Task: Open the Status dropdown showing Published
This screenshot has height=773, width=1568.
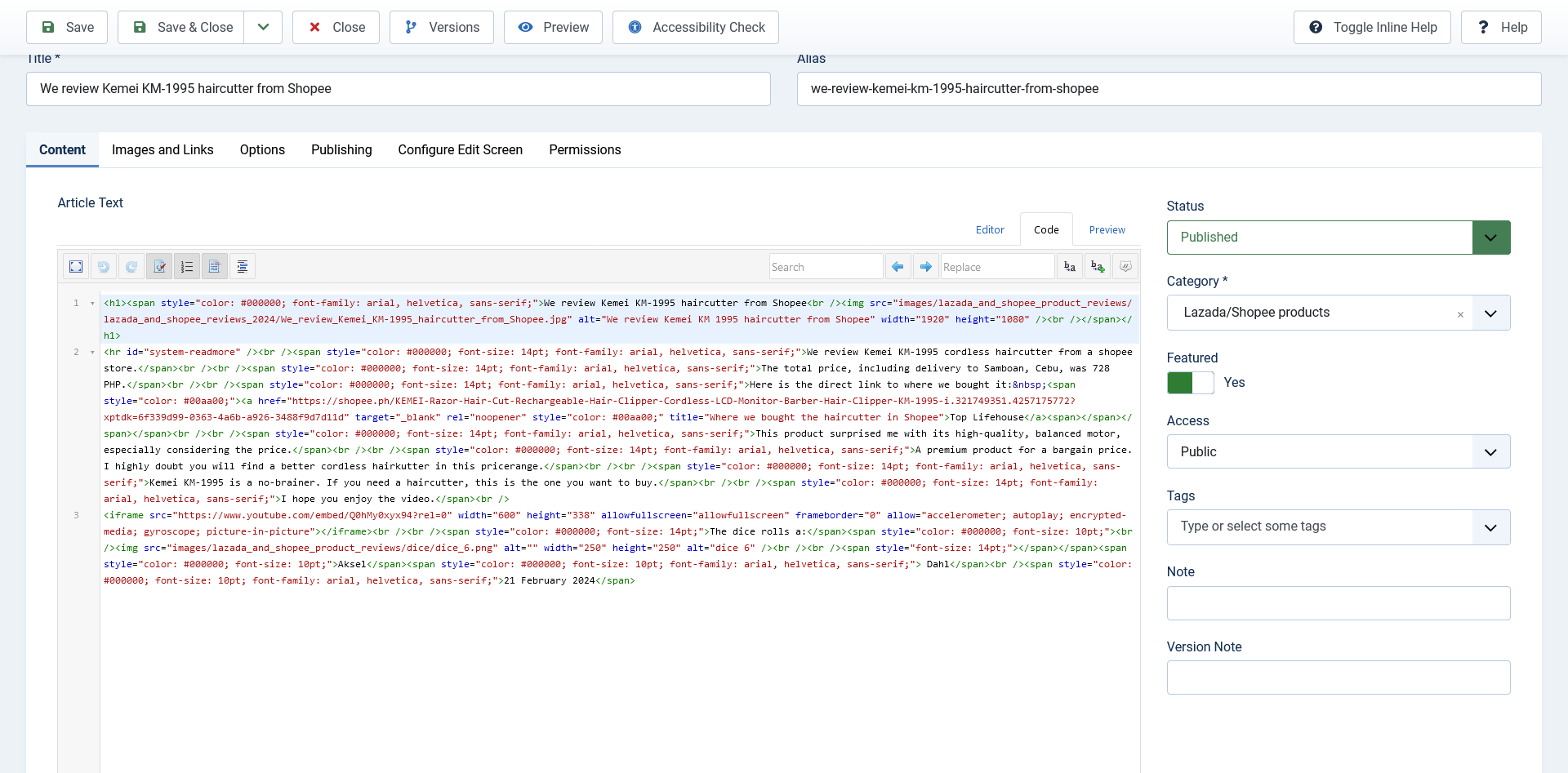Action: click(x=1338, y=238)
